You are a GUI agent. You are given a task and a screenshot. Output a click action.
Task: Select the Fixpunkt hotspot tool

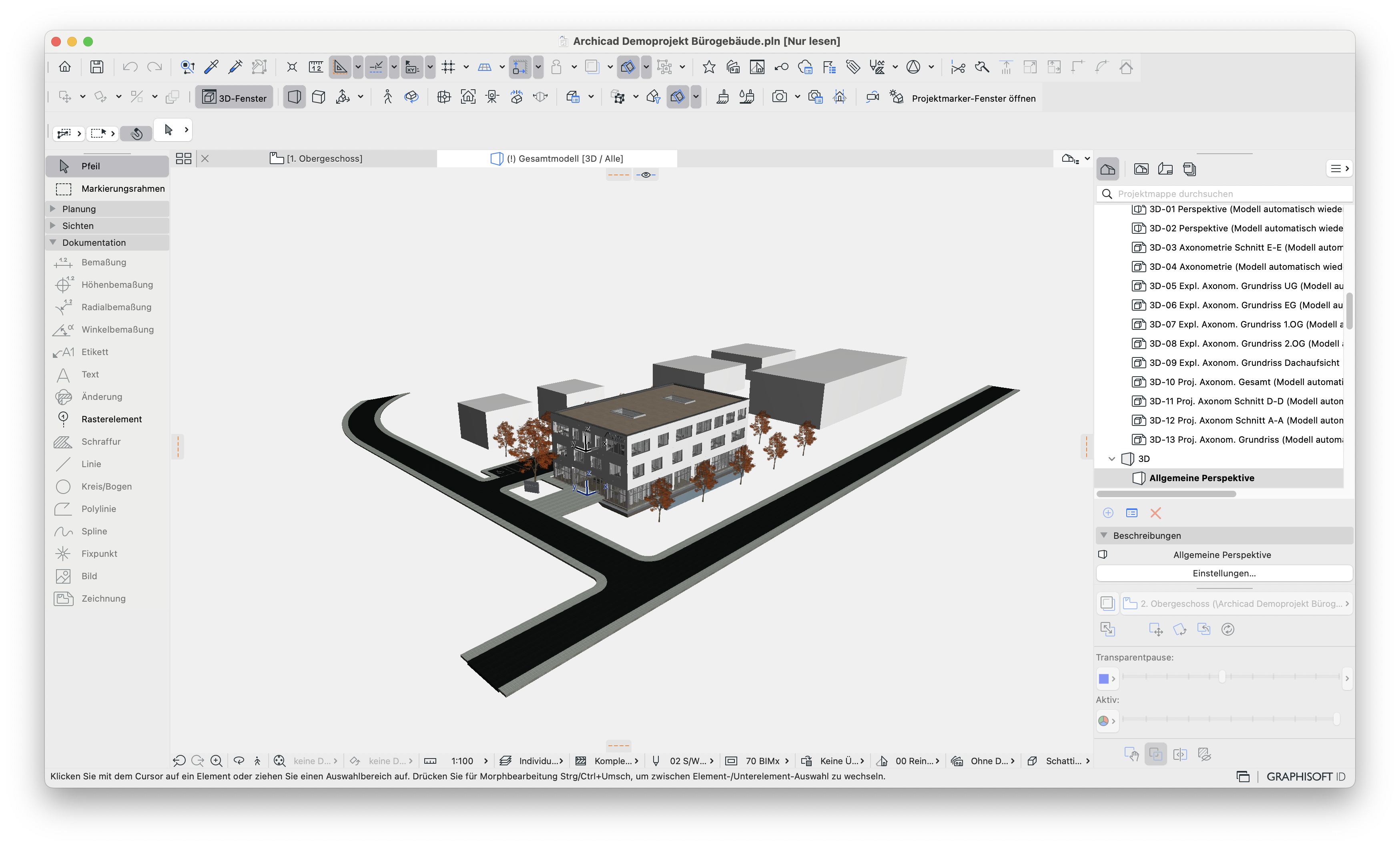(107, 554)
